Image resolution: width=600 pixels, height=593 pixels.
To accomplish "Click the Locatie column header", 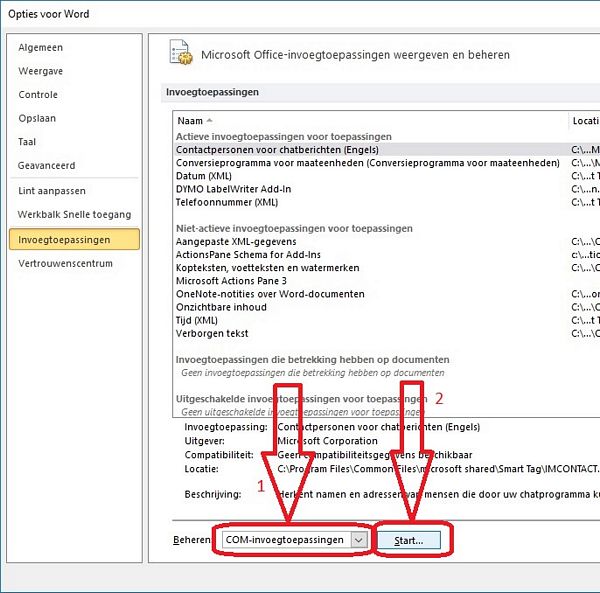I will pyautogui.click(x=584, y=121).
